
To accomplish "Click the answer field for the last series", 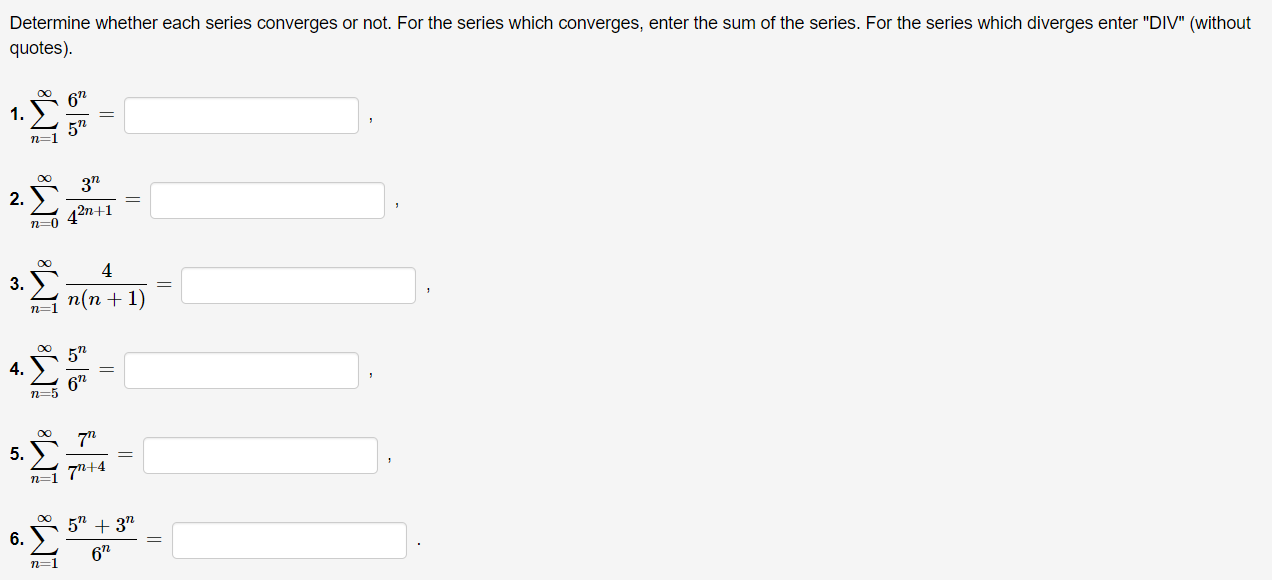I will [x=290, y=540].
